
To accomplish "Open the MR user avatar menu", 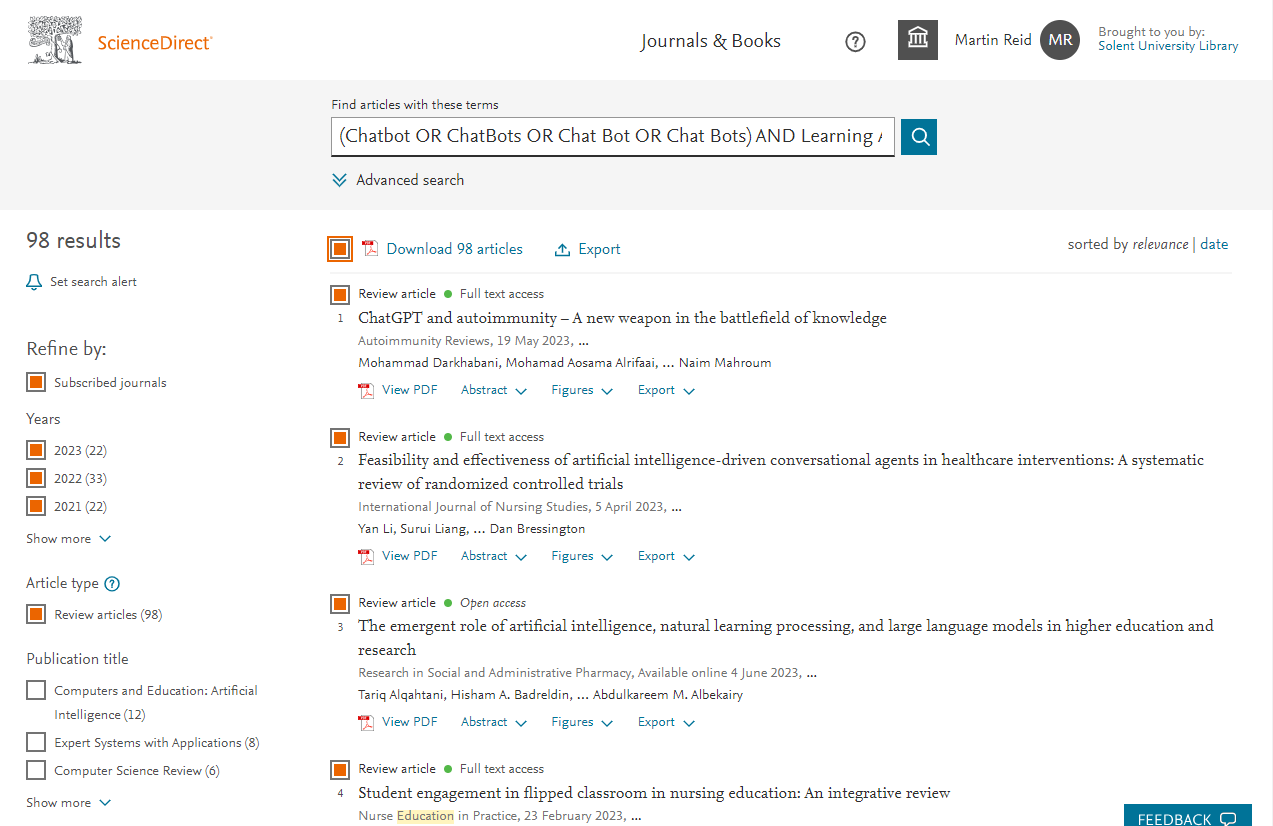I will tap(1059, 40).
